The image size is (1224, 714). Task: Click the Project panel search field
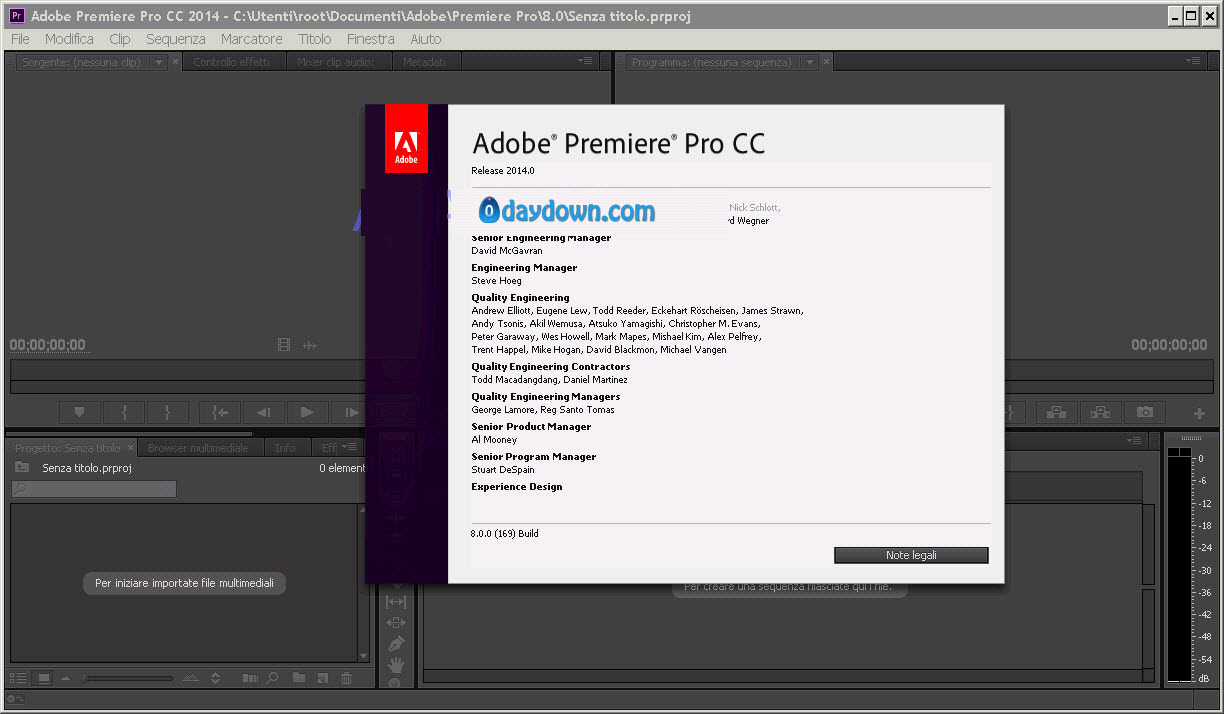(94, 489)
